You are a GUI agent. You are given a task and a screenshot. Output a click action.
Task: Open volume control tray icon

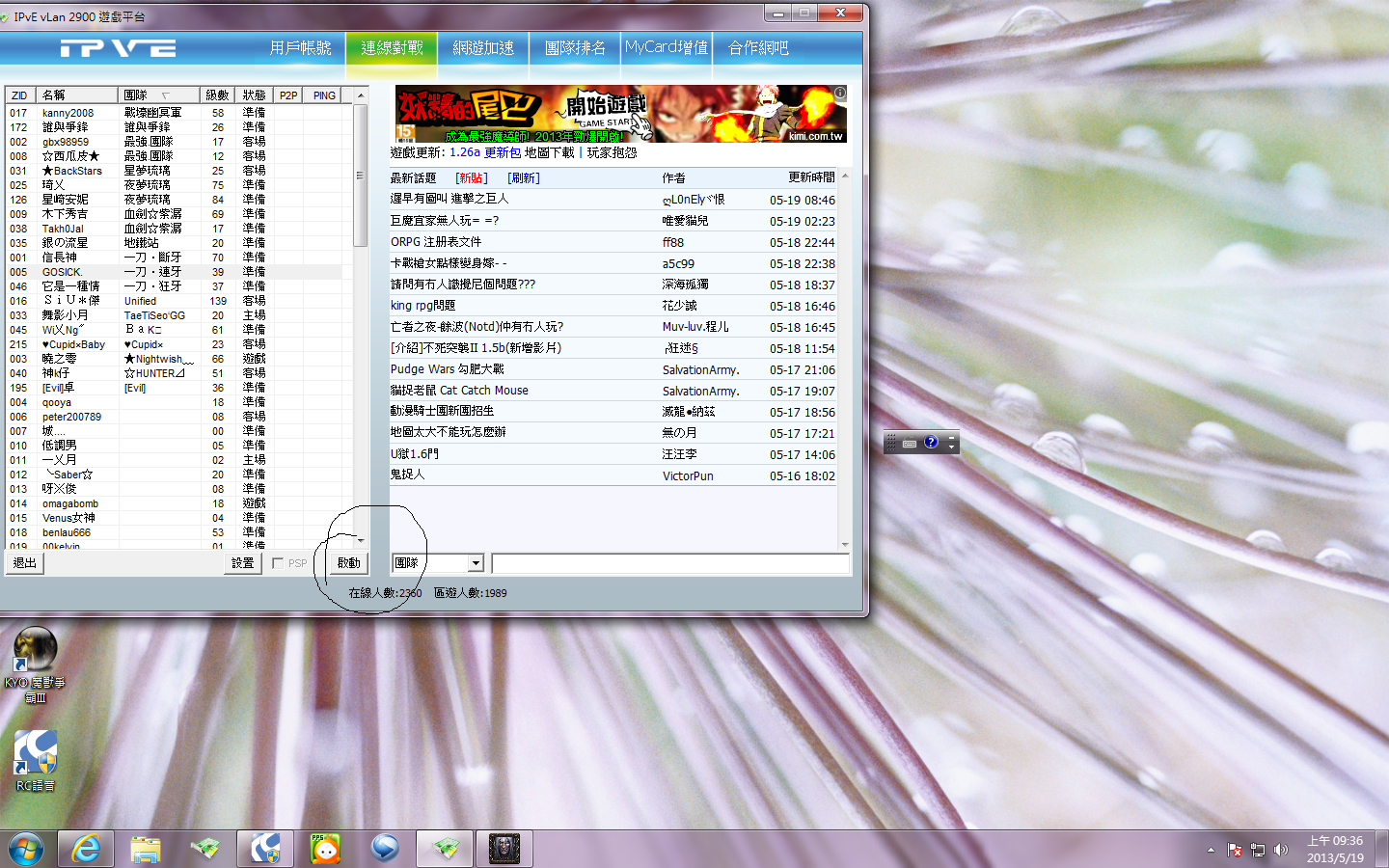1281,850
